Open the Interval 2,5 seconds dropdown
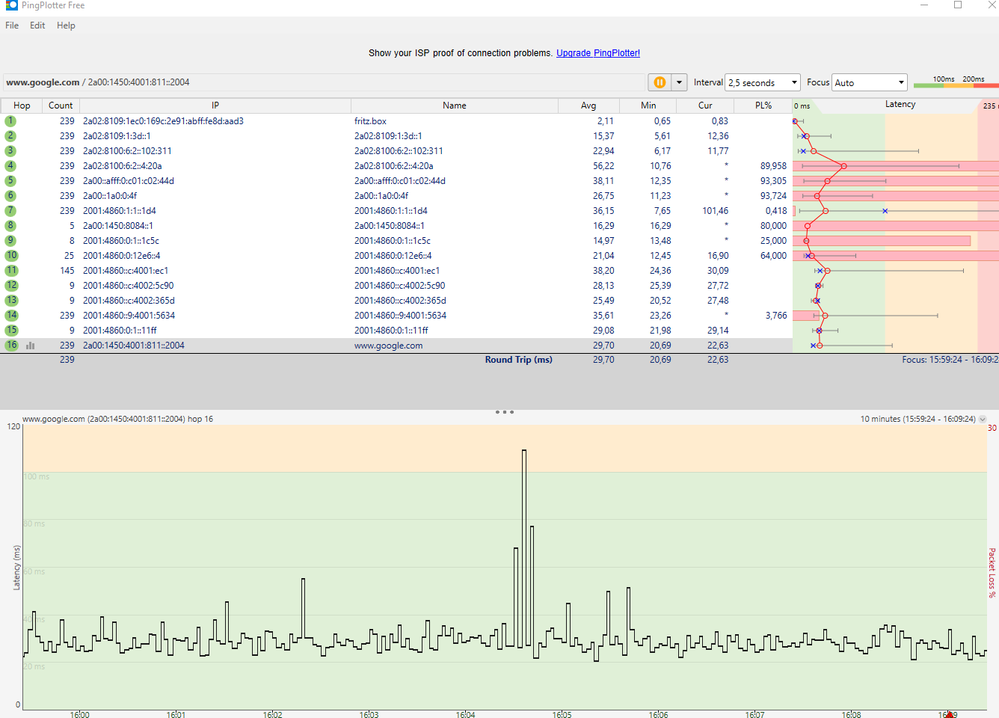999x718 pixels. tap(762, 82)
